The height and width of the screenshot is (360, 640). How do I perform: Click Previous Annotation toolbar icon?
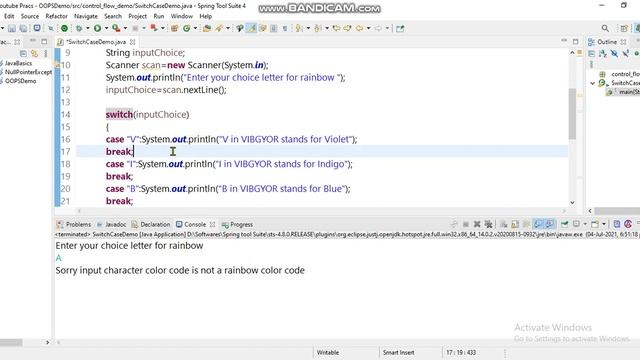point(317,28)
